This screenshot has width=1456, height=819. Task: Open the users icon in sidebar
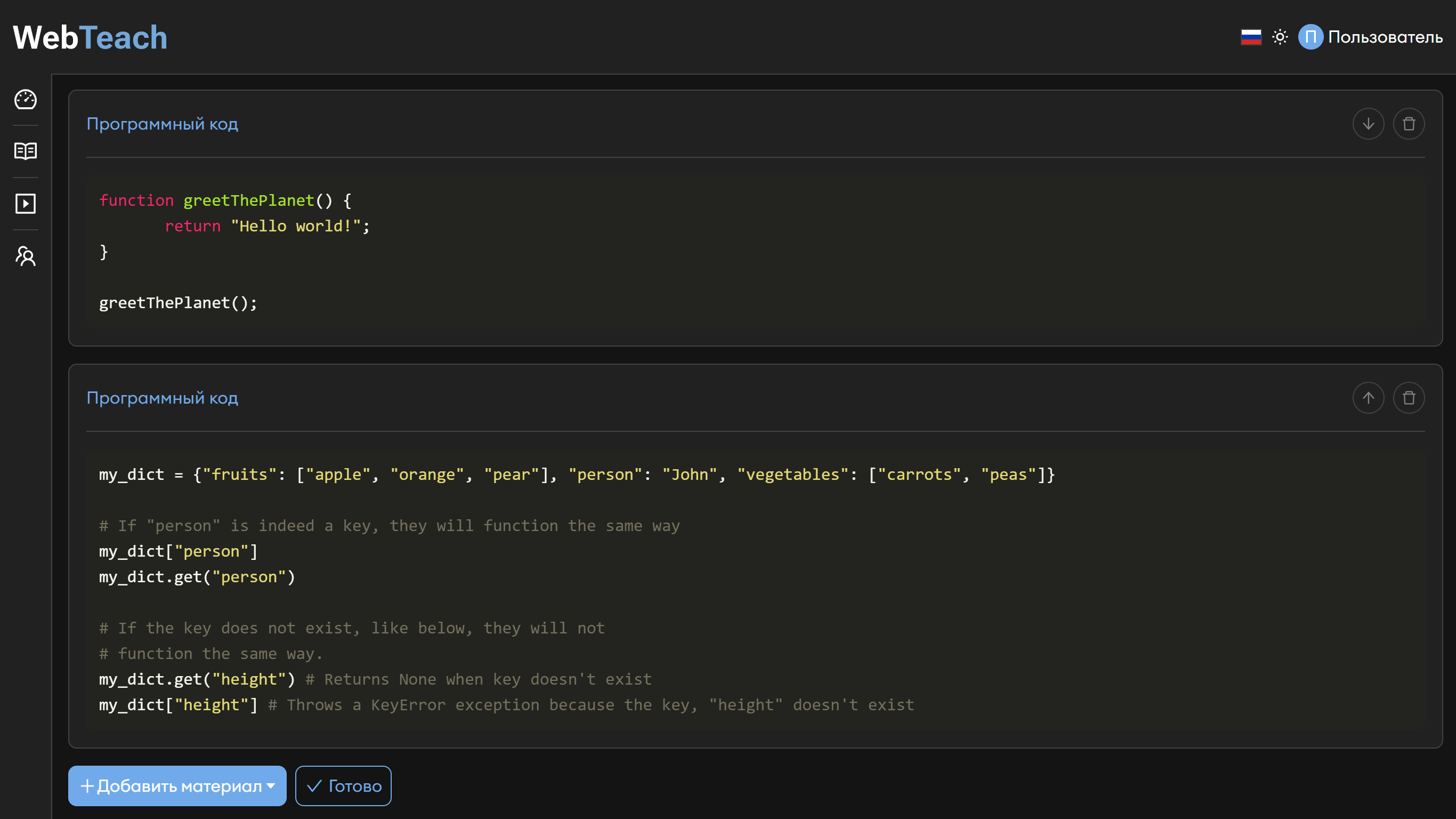click(x=26, y=256)
